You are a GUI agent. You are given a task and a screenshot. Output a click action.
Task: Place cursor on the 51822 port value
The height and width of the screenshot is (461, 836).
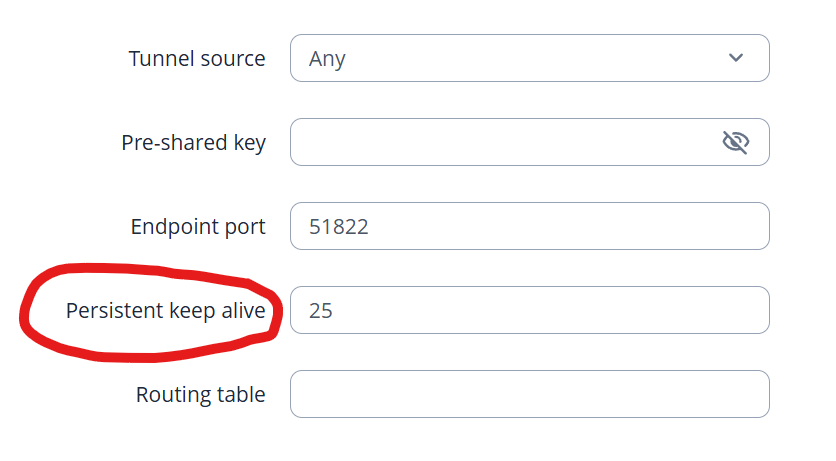tap(339, 227)
